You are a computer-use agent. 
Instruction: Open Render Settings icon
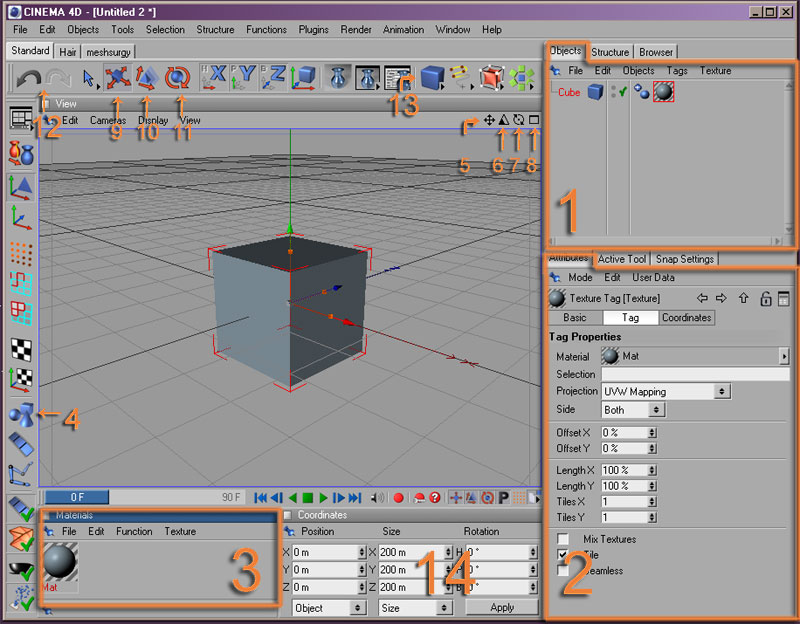(397, 78)
